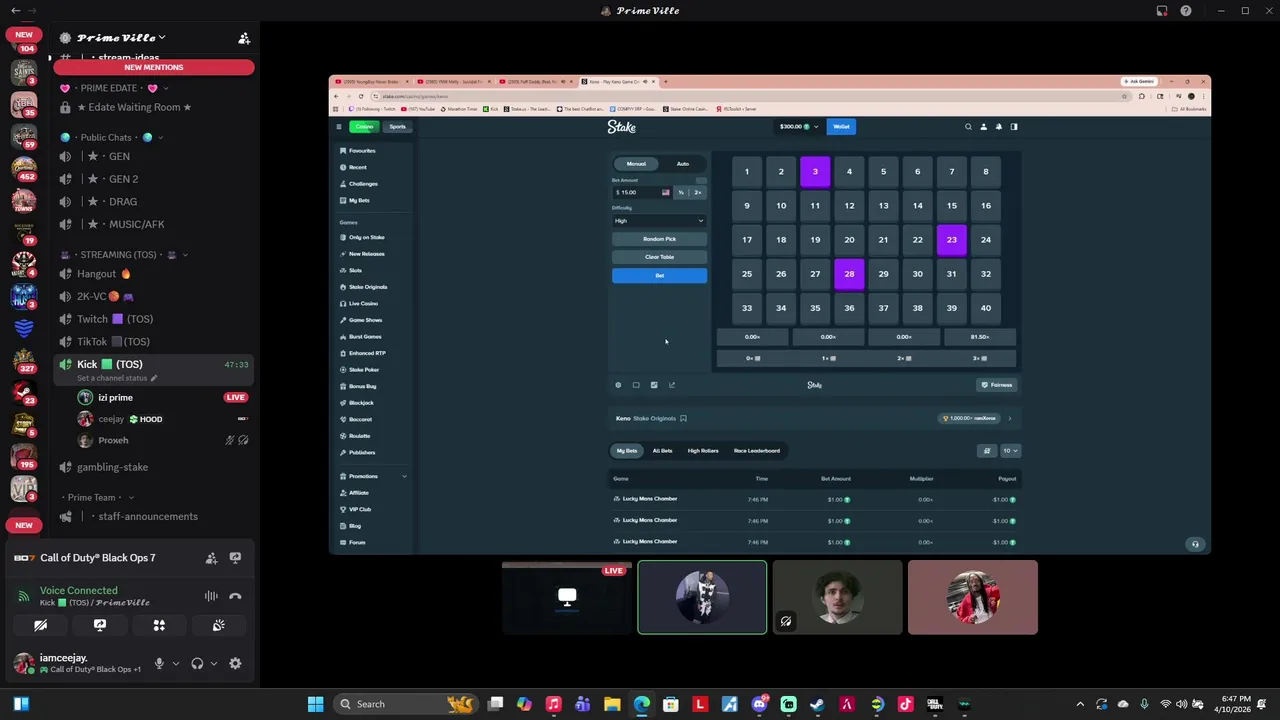Open the Fairness button under the Keno board

point(997,385)
